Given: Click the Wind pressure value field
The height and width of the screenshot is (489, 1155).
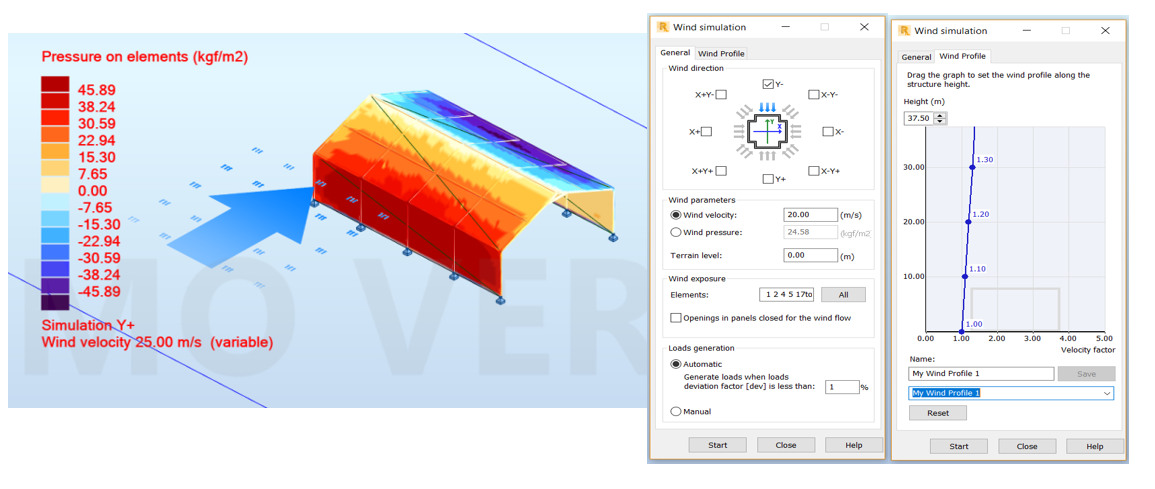Looking at the screenshot, I should click(811, 233).
